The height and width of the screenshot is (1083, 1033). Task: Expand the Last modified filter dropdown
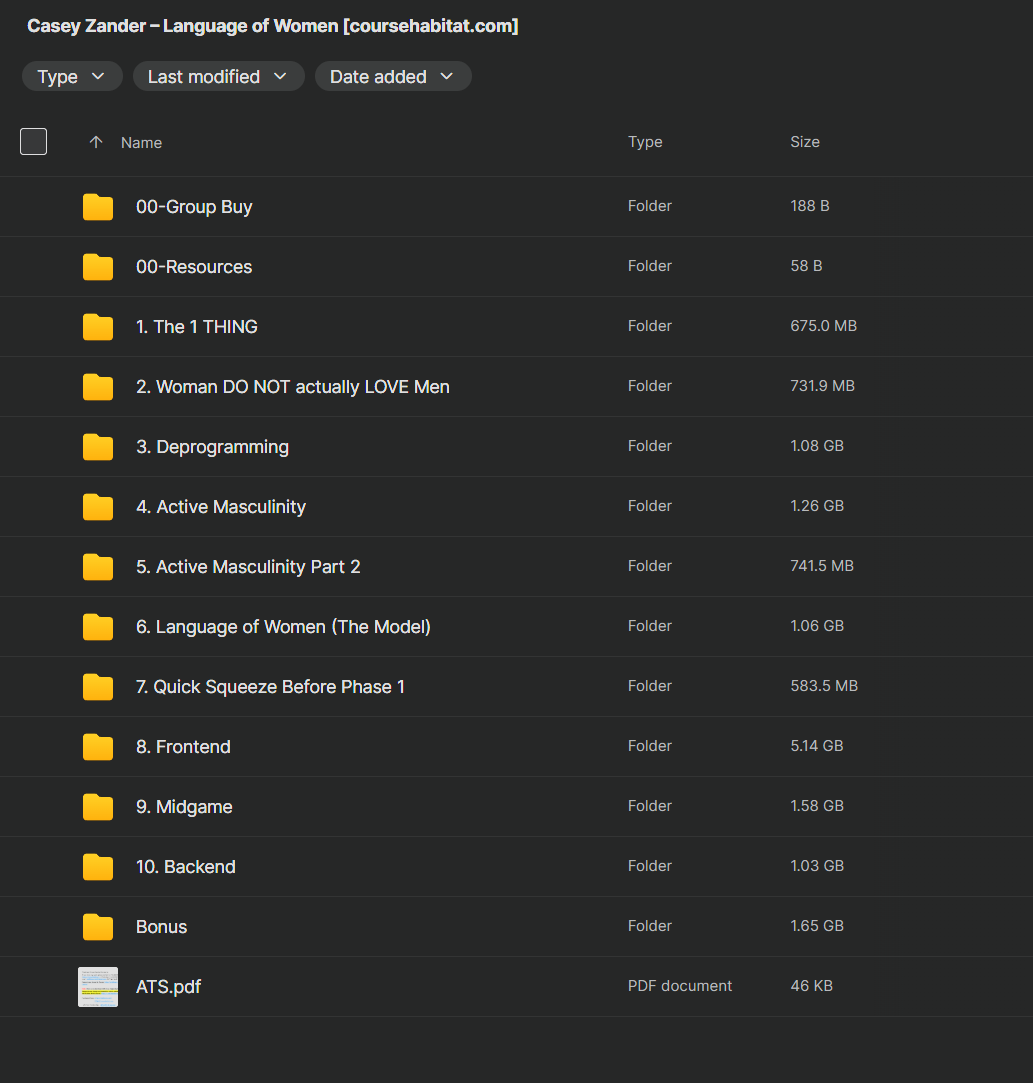(218, 77)
